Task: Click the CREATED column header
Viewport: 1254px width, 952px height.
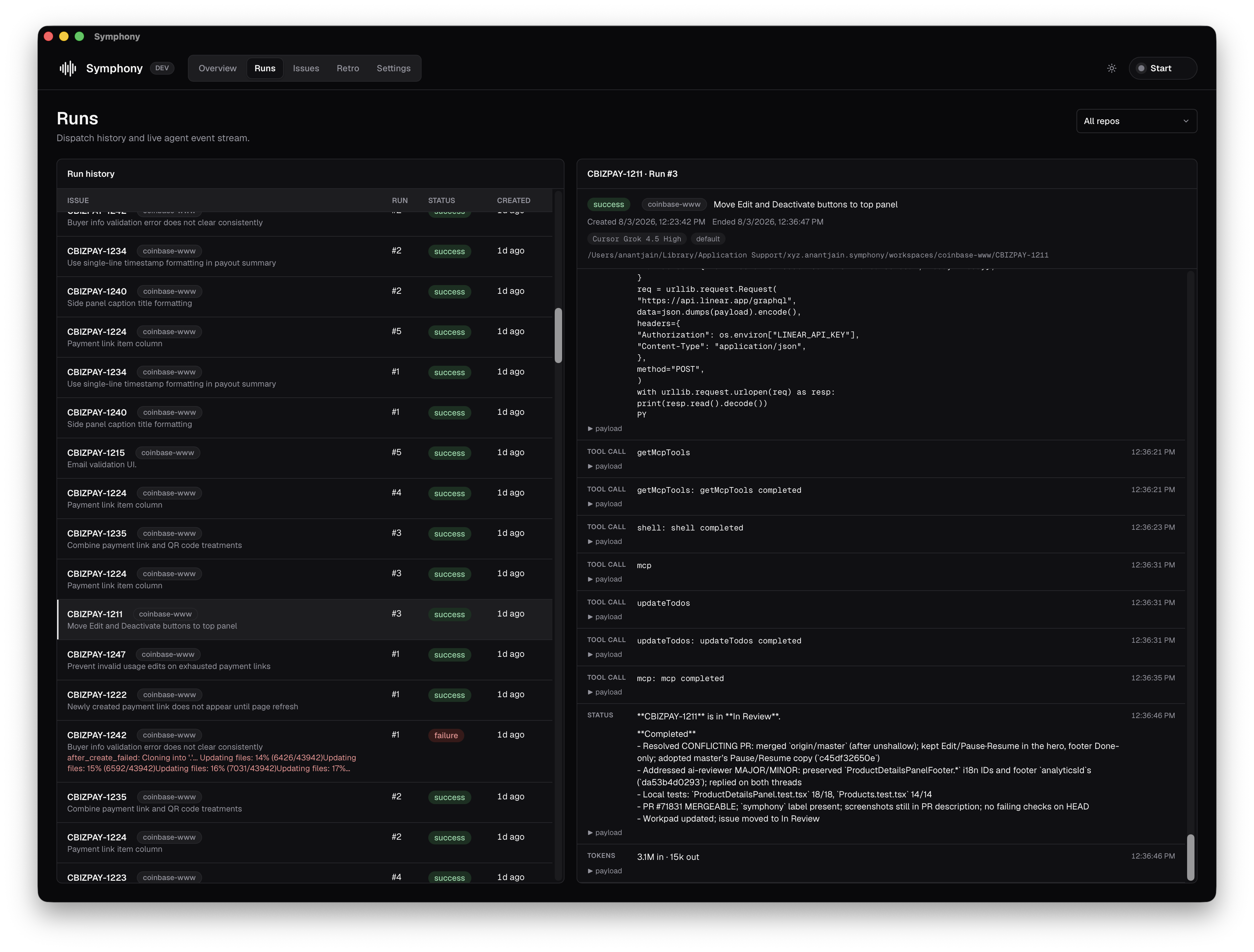Action: pyautogui.click(x=513, y=200)
